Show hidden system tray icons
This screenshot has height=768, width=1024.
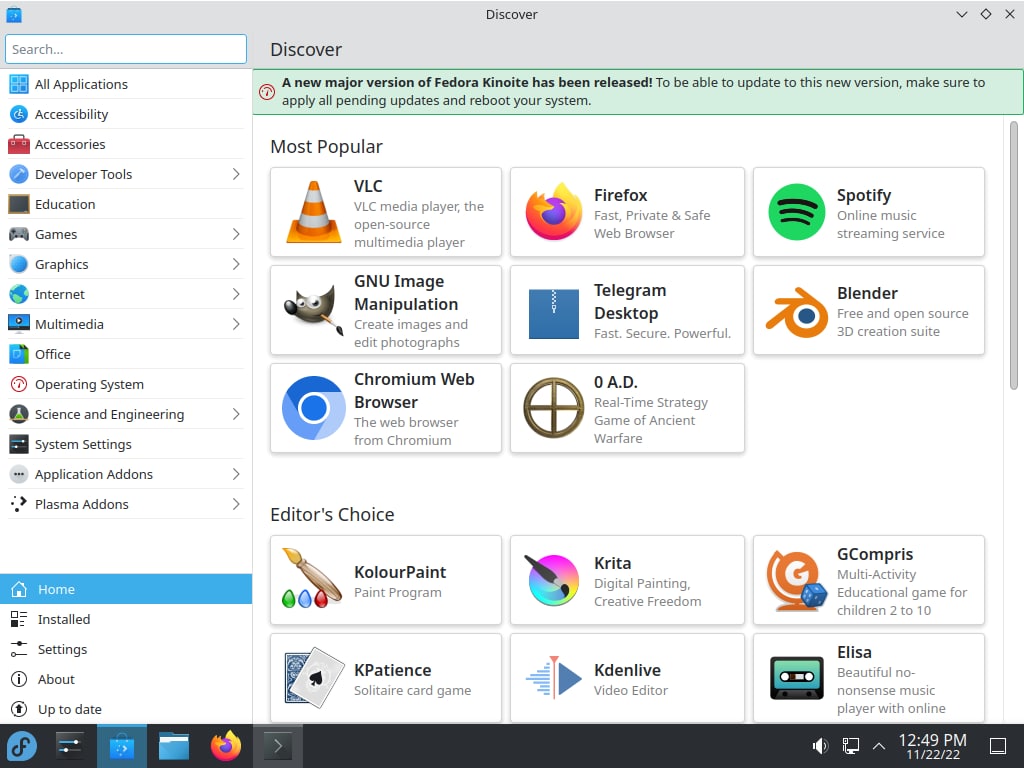click(879, 746)
